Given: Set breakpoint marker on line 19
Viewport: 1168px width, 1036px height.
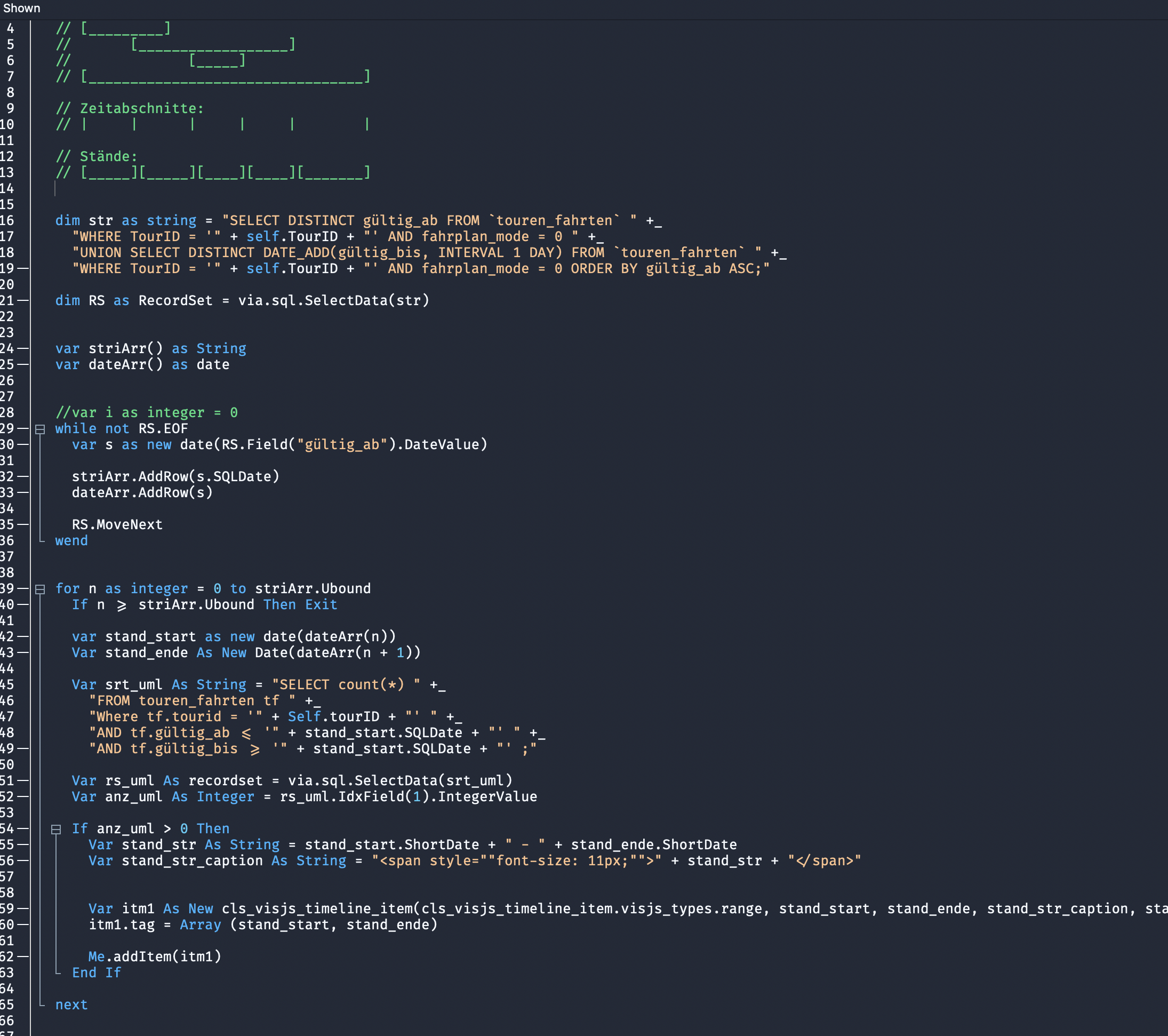Looking at the screenshot, I should tap(23, 268).
